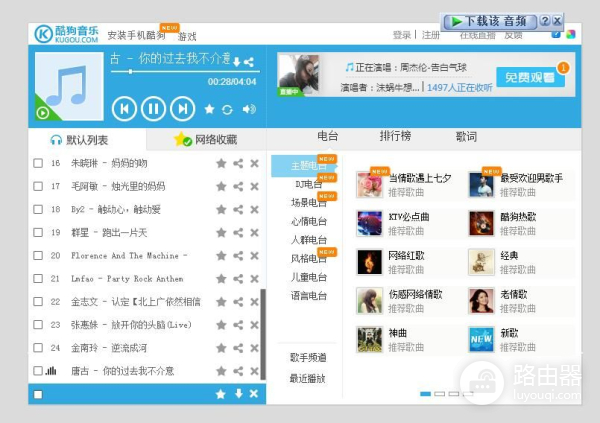Check the box for Lmfao song 21
Screen dimensions: 600x423
tap(38, 278)
